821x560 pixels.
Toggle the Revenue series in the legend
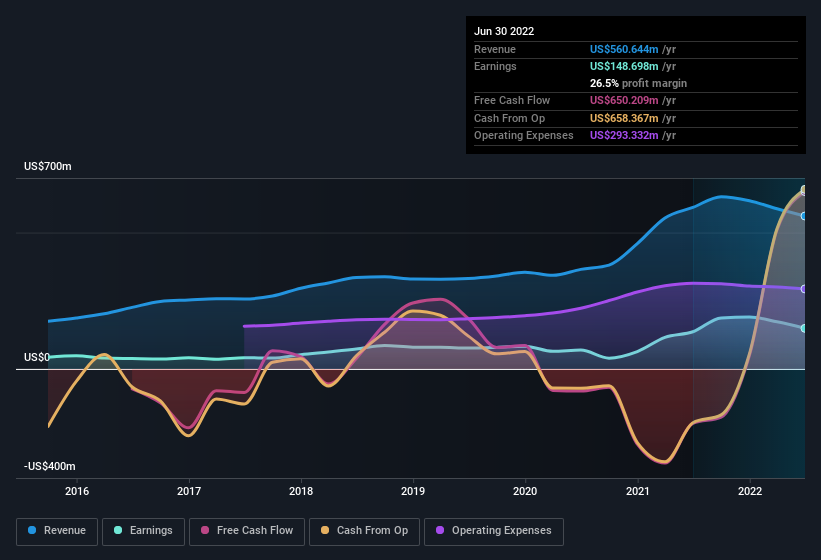click(x=57, y=531)
